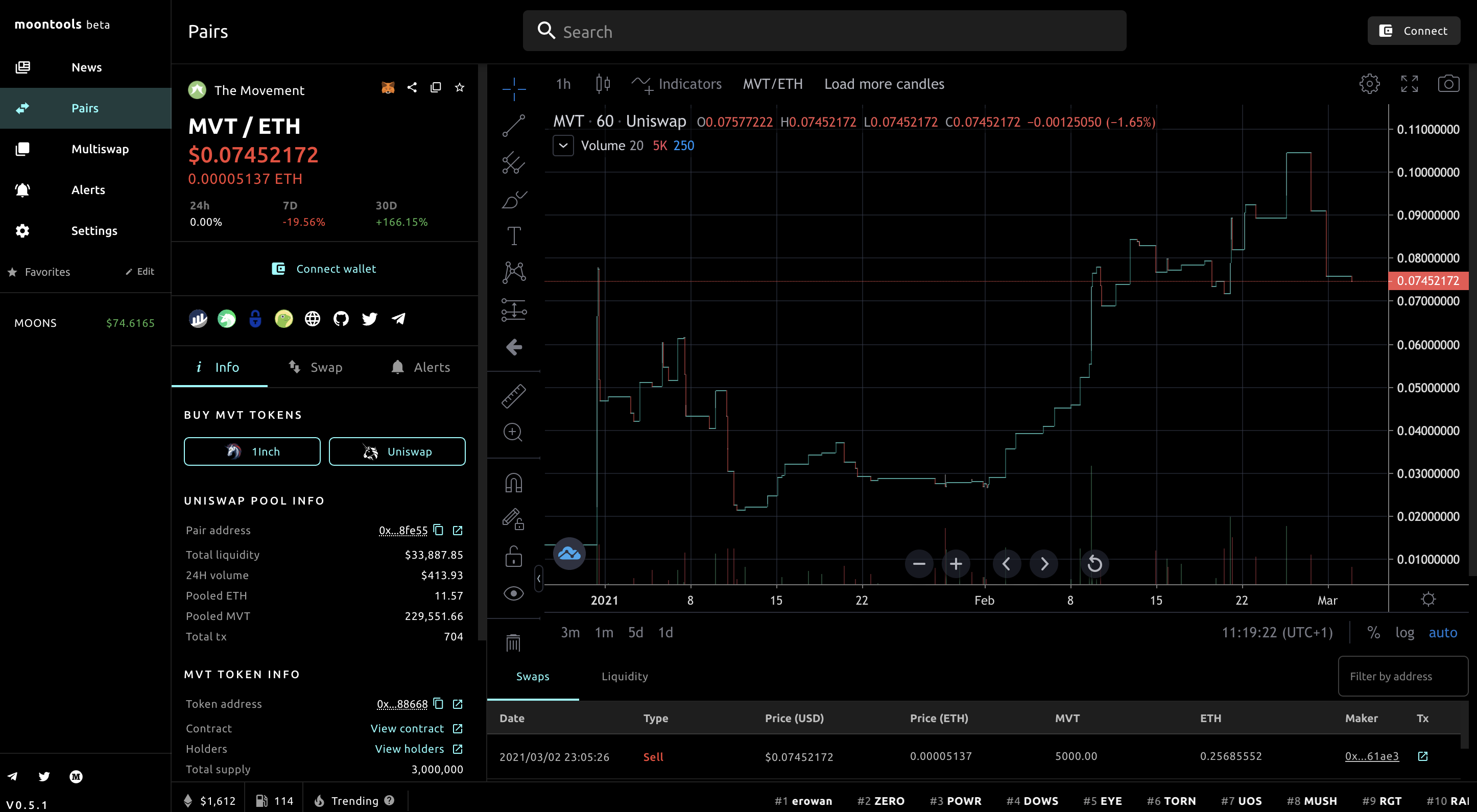Image resolution: width=1477 pixels, height=812 pixels.
Task: Collapse the Volume indicator legend arrow
Action: tap(563, 146)
